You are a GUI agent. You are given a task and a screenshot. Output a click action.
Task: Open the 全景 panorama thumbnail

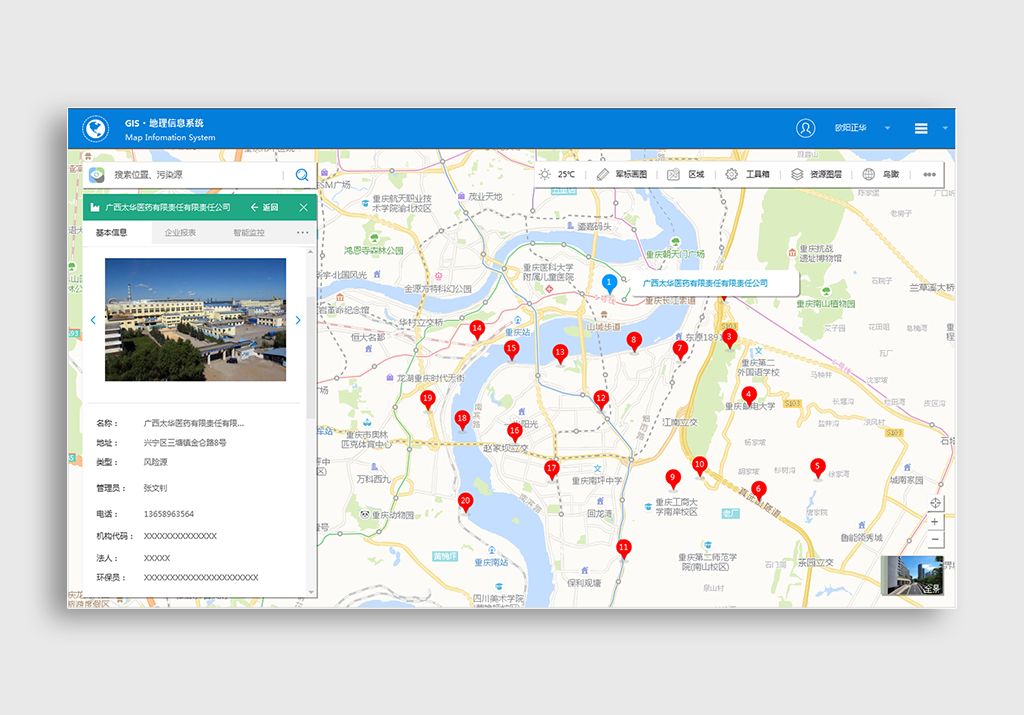(912, 575)
